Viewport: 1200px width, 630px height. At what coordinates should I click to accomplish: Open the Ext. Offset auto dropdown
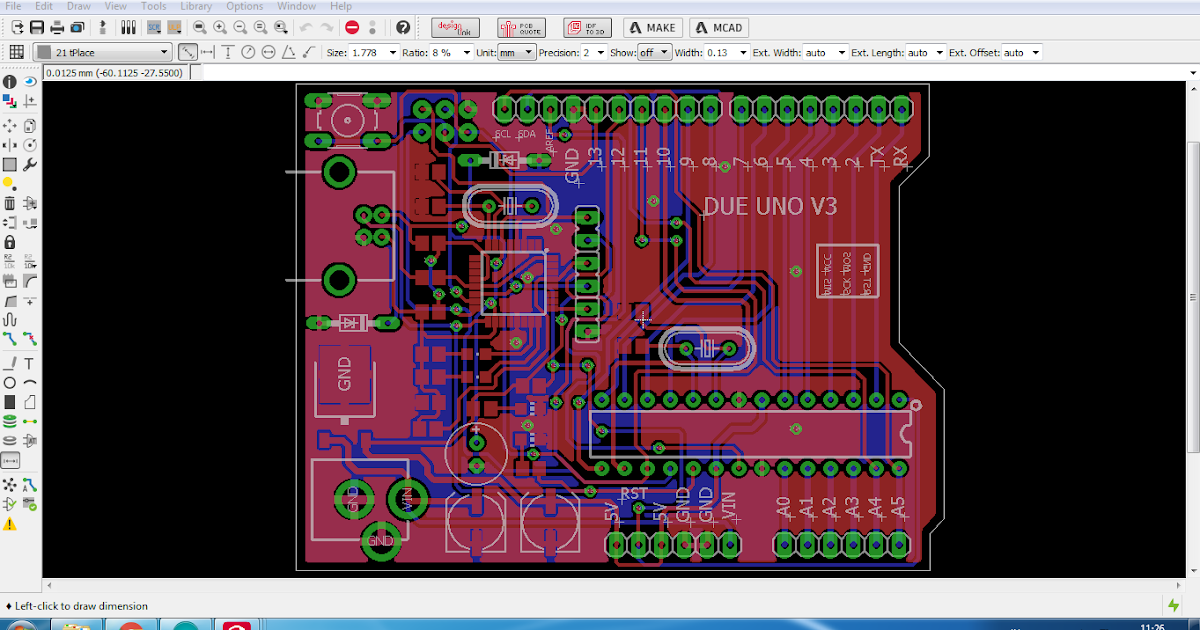1021,52
